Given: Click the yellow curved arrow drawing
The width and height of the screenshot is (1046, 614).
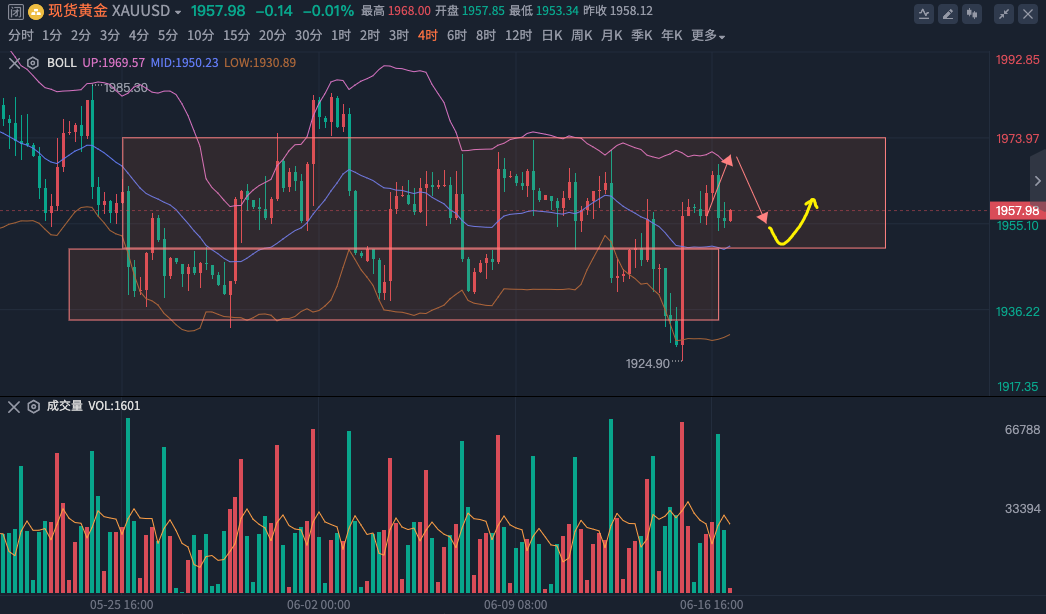Looking at the screenshot, I should 790,225.
